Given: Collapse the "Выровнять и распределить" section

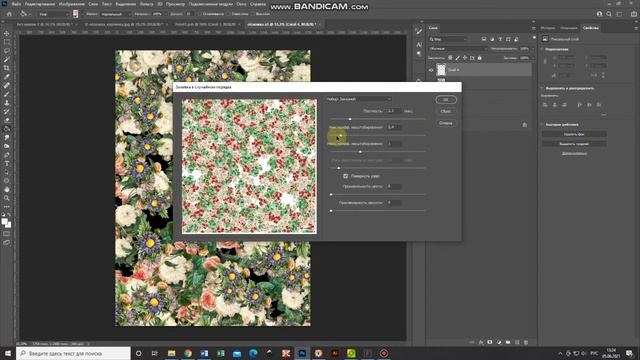Looking at the screenshot, I should tap(542, 88).
